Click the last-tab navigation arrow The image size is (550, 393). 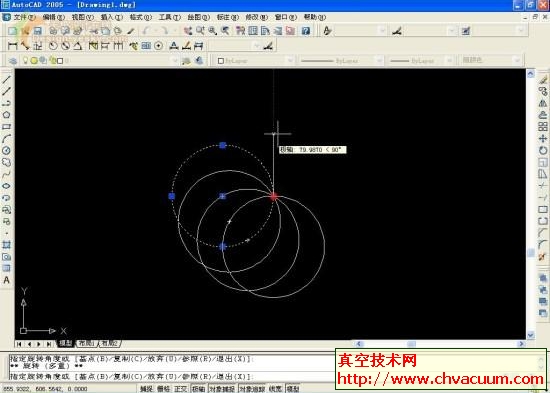tap(49, 344)
